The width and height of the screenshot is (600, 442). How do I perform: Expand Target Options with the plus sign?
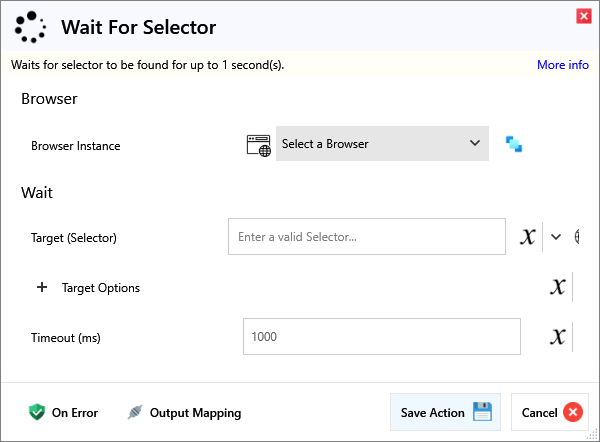tap(42, 287)
